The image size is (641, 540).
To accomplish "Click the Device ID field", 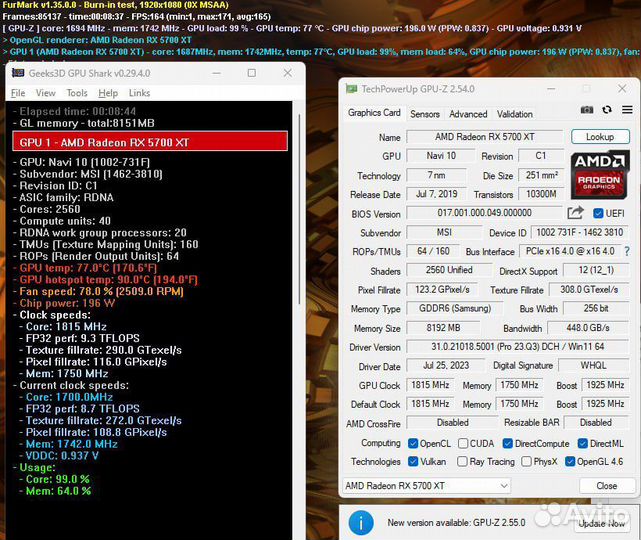I will 580,232.
